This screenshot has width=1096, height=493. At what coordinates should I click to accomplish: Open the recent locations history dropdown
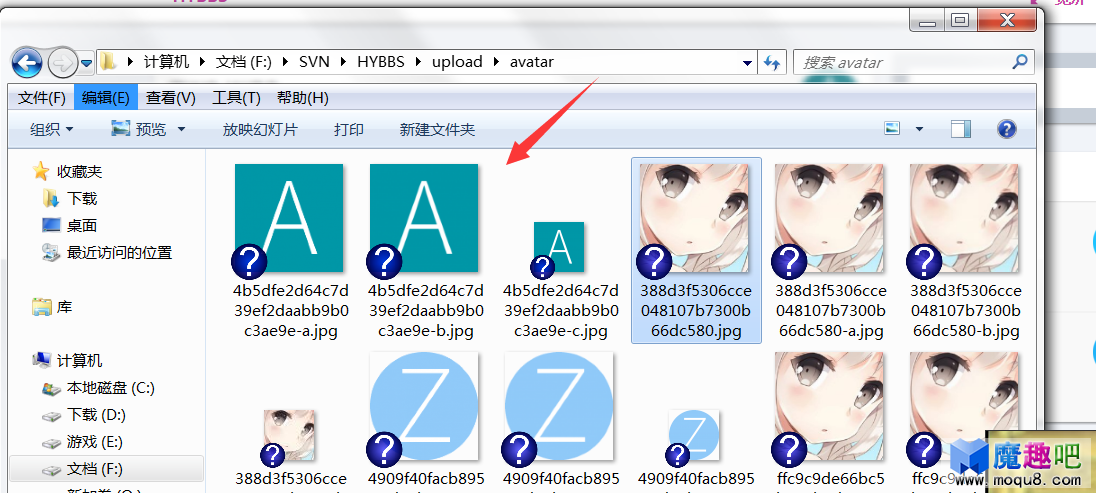point(87,64)
